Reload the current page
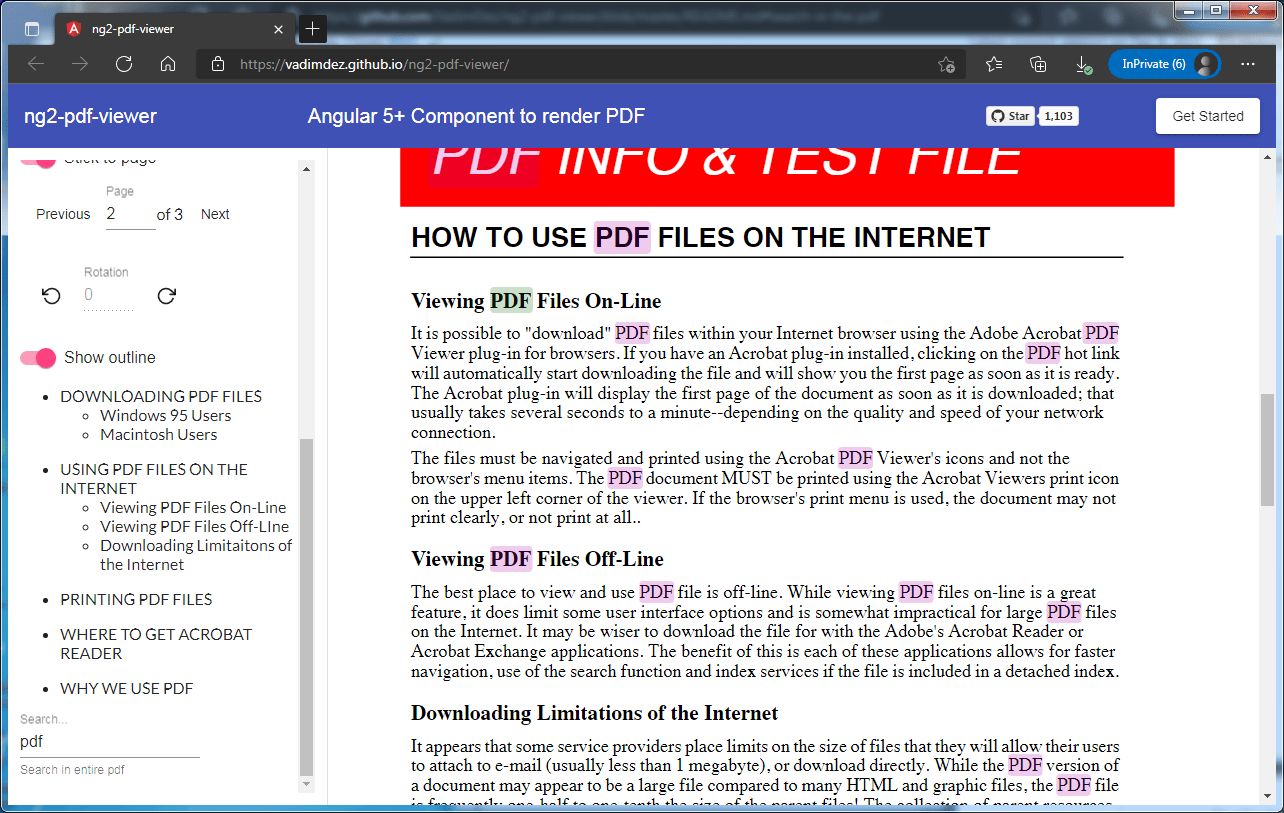The height and width of the screenshot is (813, 1284). pos(123,63)
